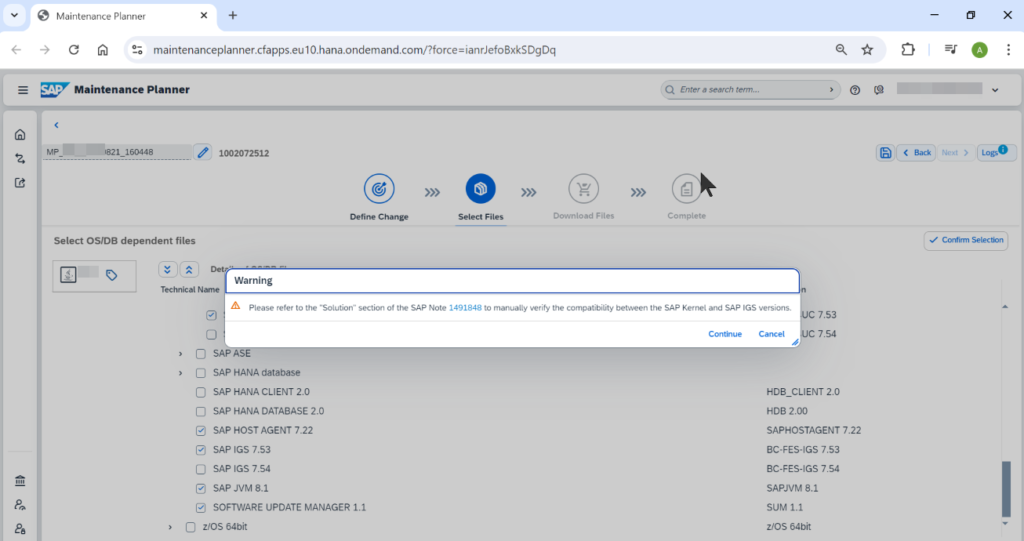
Task: Collapse all rows with double-up arrows
Action: pyautogui.click(x=189, y=270)
